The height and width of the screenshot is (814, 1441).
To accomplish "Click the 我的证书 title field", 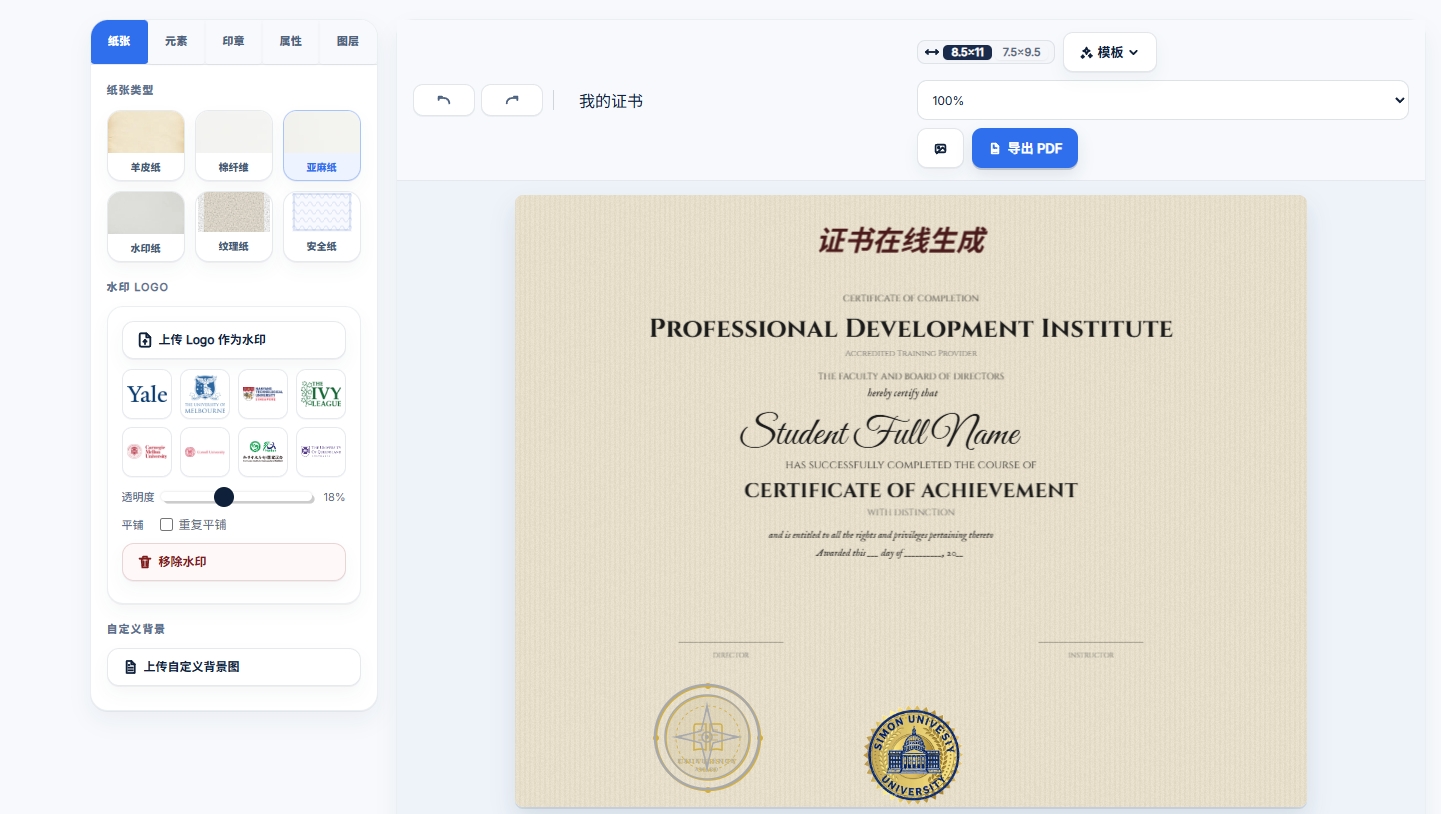I will 611,101.
